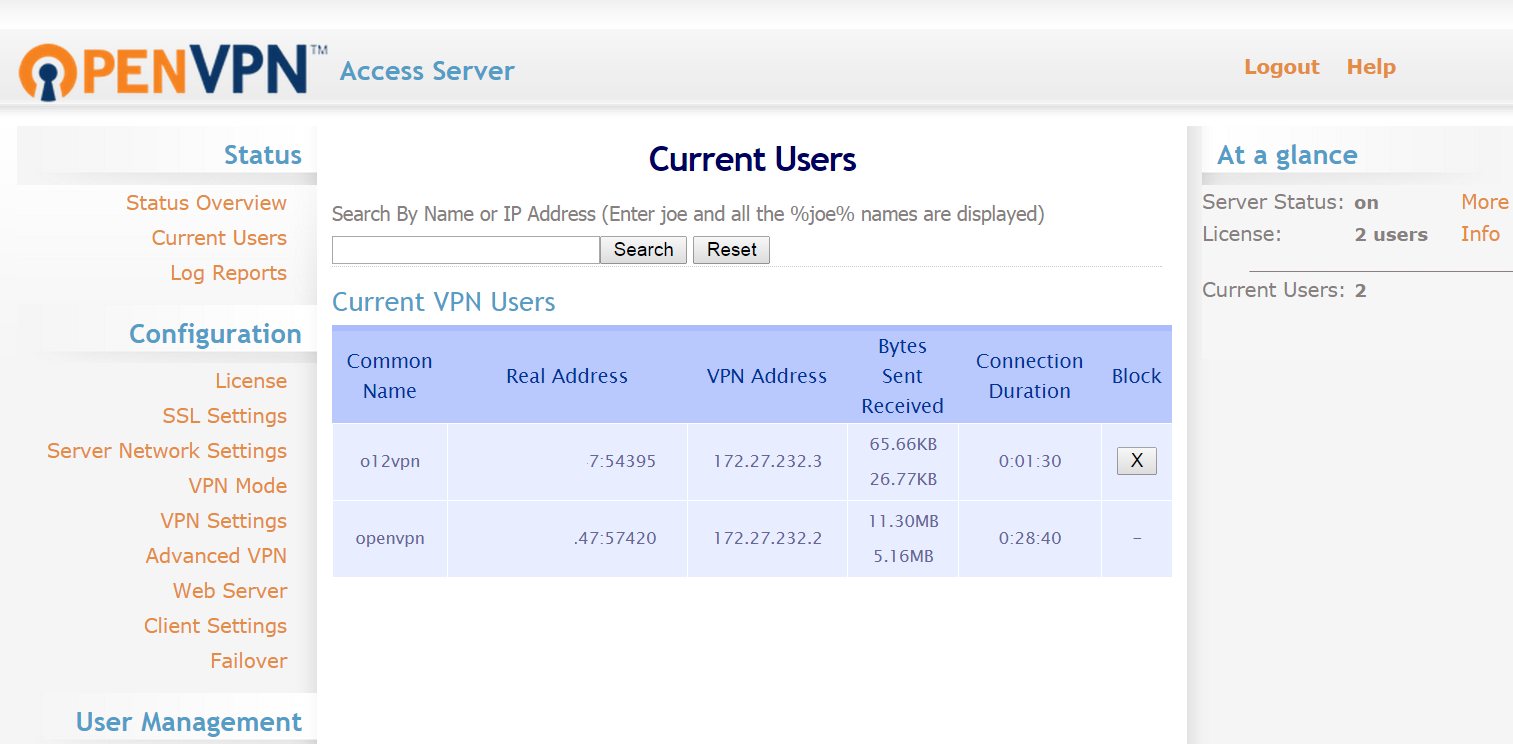The width and height of the screenshot is (1513, 744).
Task: Click the Current Users page title
Action: click(x=752, y=160)
